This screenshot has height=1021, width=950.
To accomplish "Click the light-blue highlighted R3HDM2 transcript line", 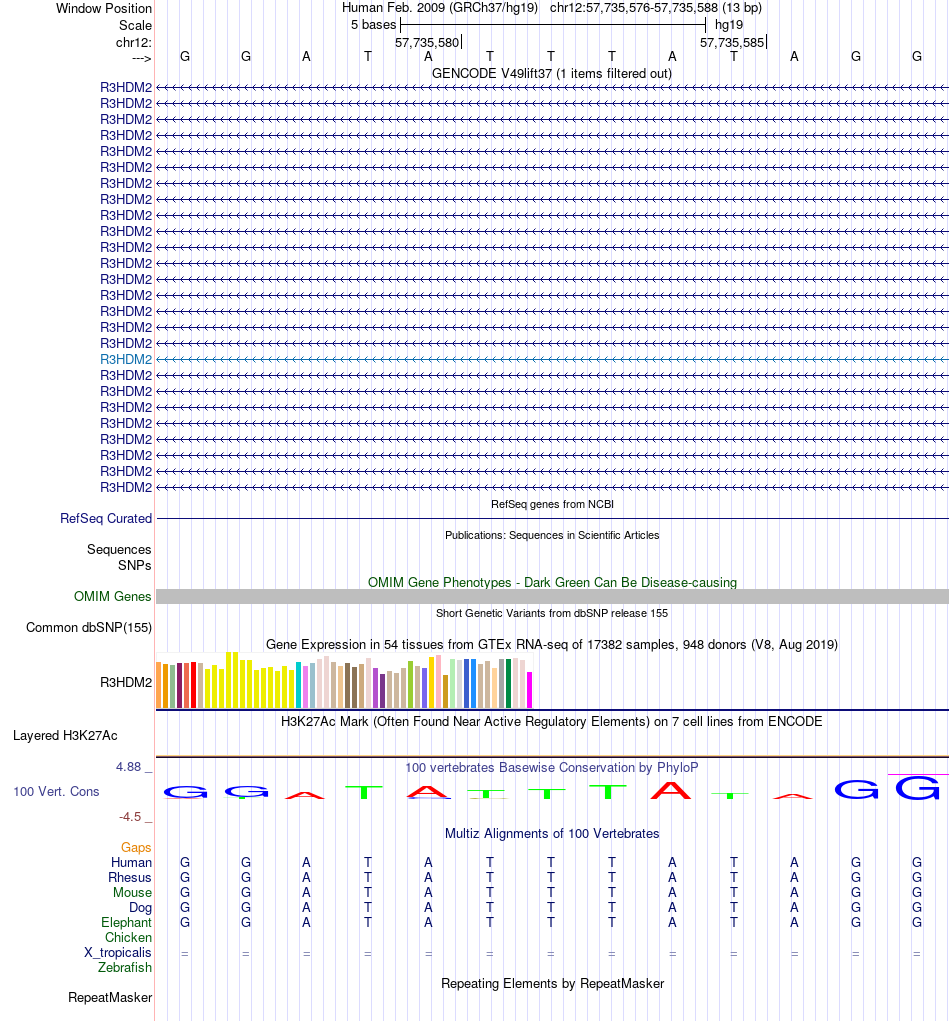I will point(552,359).
